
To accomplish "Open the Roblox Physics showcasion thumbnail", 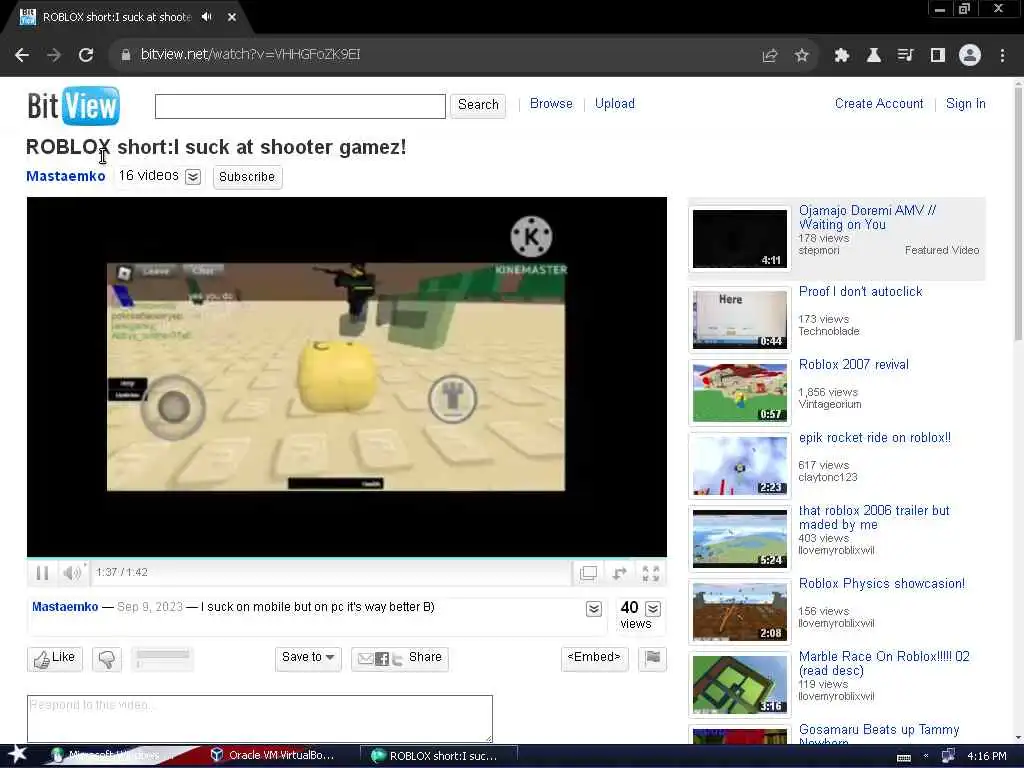I will [740, 612].
